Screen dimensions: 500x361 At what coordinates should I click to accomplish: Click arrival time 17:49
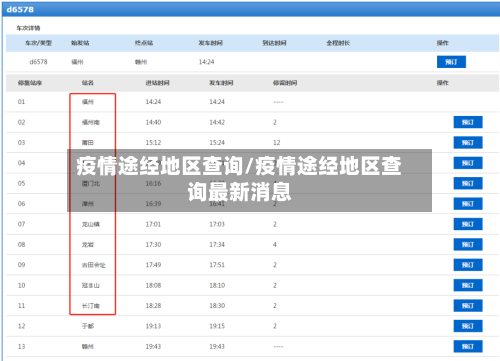pyautogui.click(x=153, y=265)
